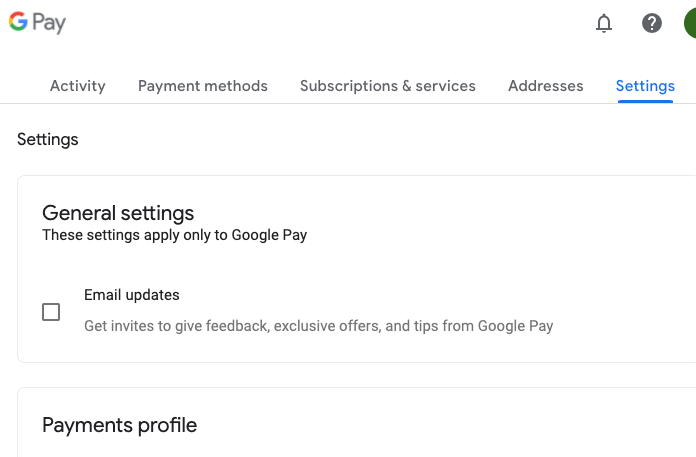Open the notifications bell
Image resolution: width=696 pixels, height=457 pixels.
point(604,23)
